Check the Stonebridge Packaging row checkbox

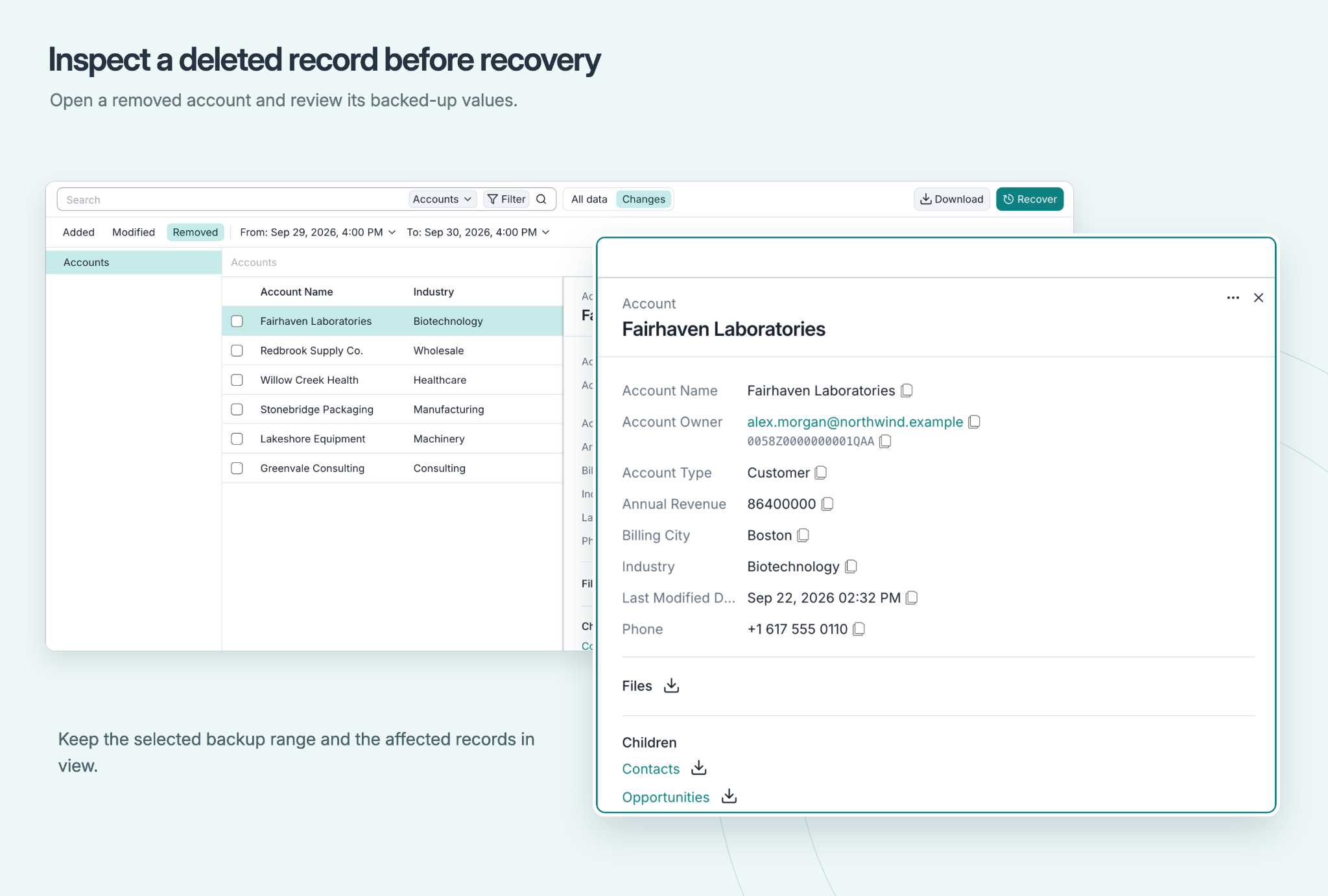(x=237, y=410)
